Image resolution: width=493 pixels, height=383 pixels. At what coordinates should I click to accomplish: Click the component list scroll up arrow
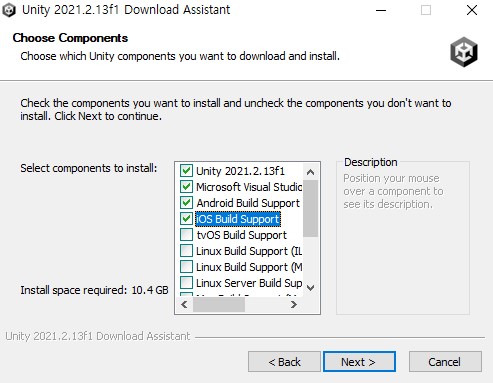pyautogui.click(x=310, y=172)
